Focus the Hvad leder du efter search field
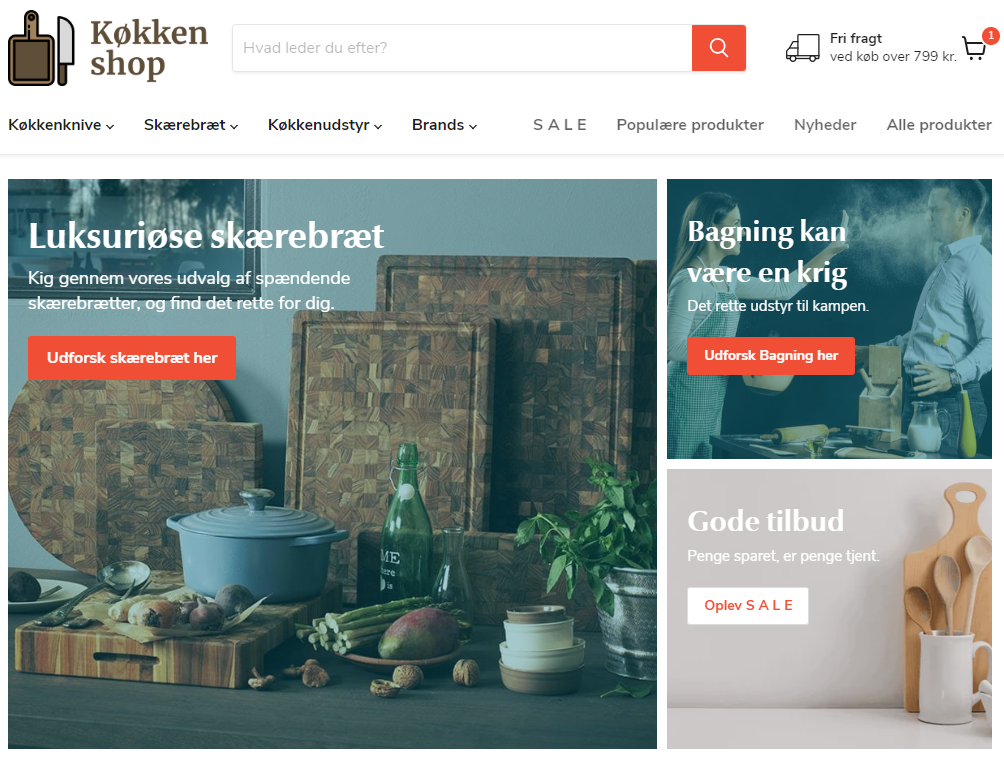The width and height of the screenshot is (1004, 758). 462,48
